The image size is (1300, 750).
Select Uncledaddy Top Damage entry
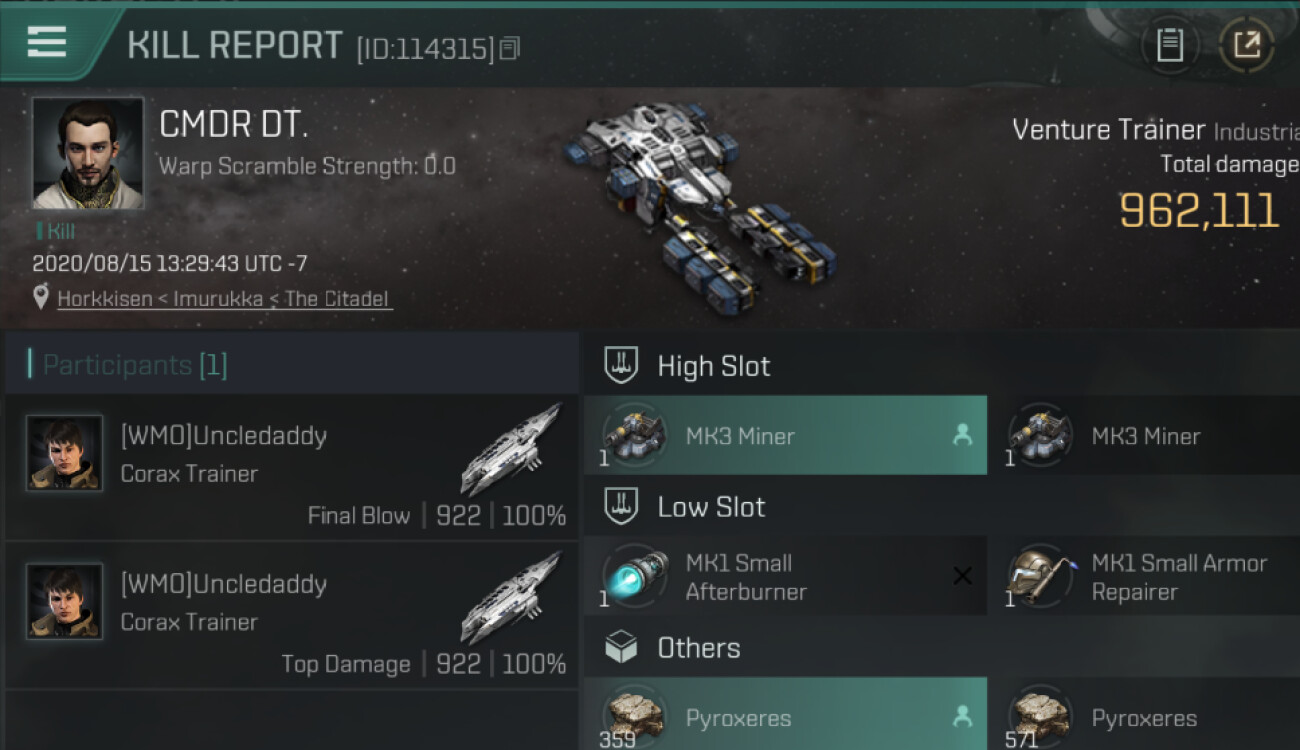[x=292, y=615]
